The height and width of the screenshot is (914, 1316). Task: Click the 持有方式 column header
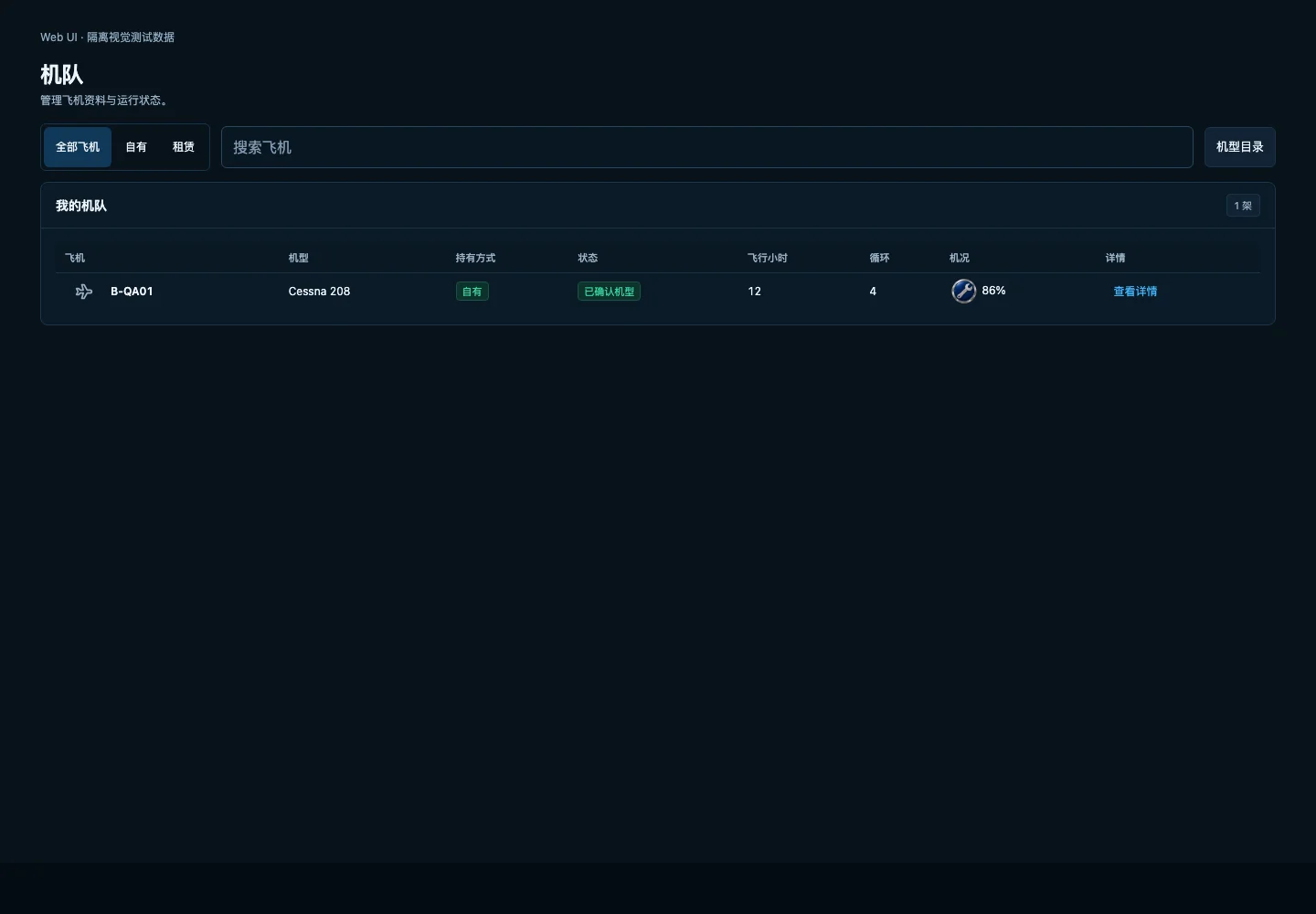(475, 258)
